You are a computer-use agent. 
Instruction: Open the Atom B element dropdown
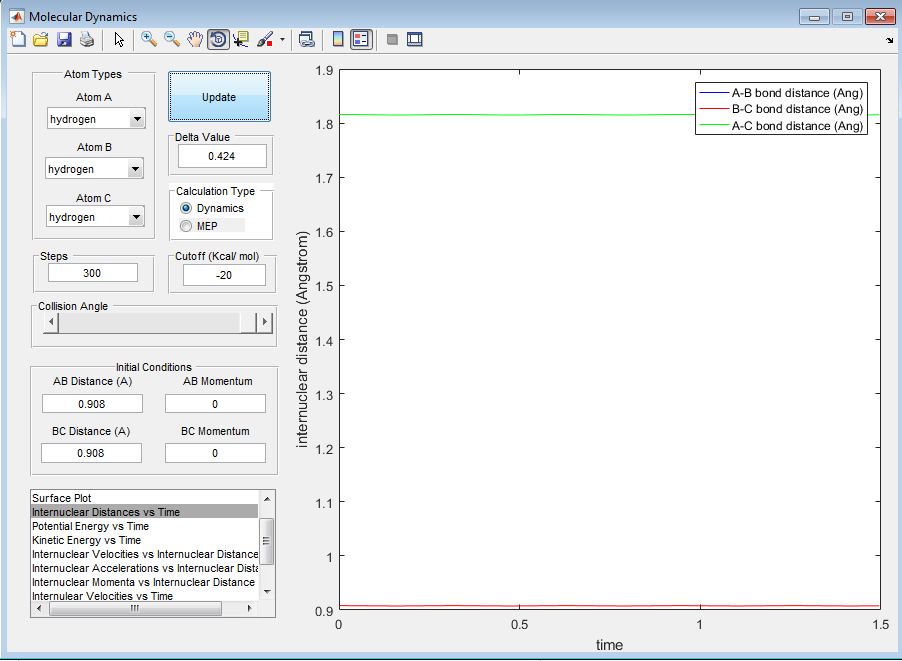coord(136,169)
